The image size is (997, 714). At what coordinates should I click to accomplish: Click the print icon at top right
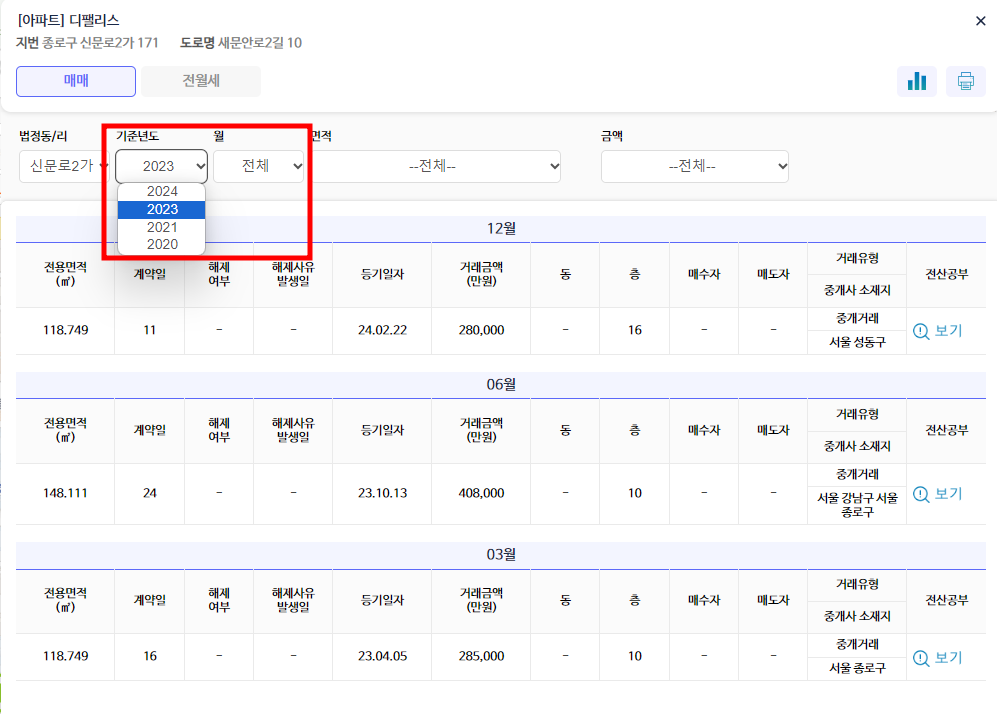point(965,81)
